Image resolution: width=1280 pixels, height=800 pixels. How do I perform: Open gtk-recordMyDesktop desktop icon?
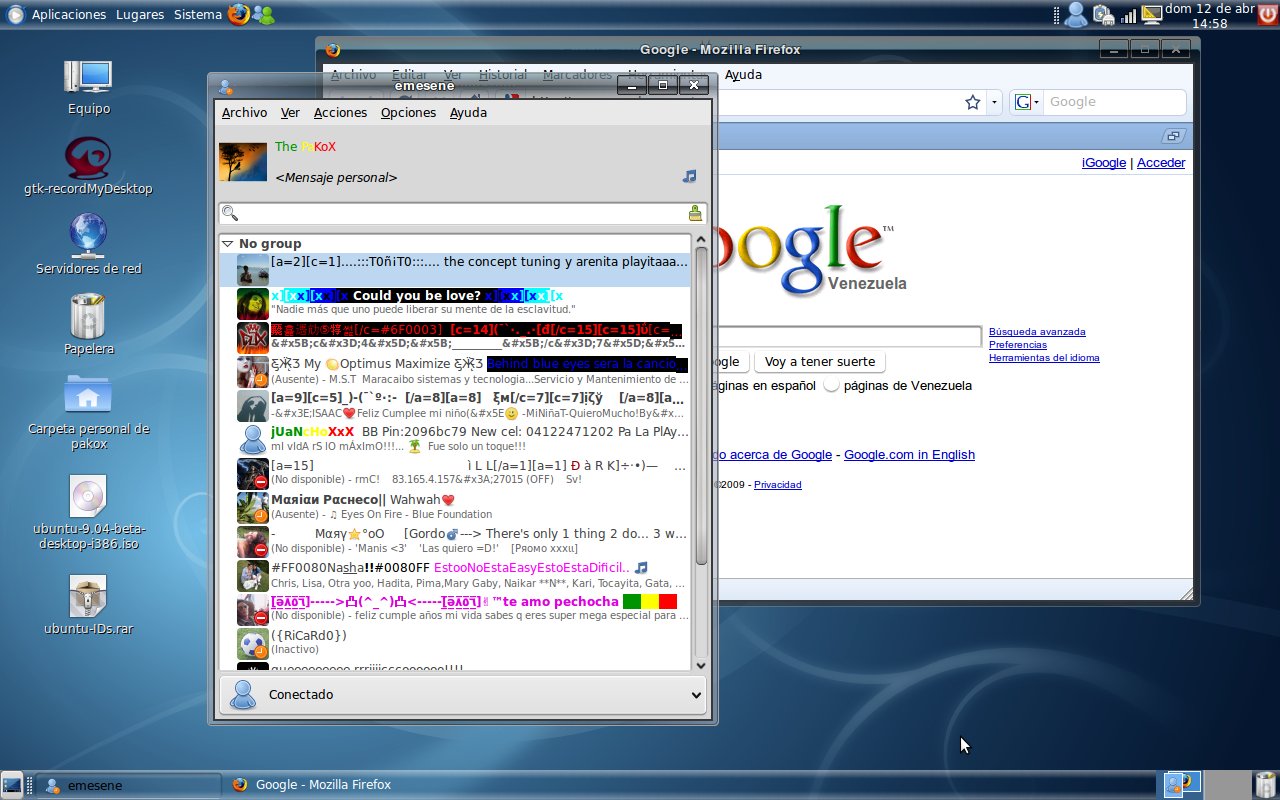click(89, 166)
